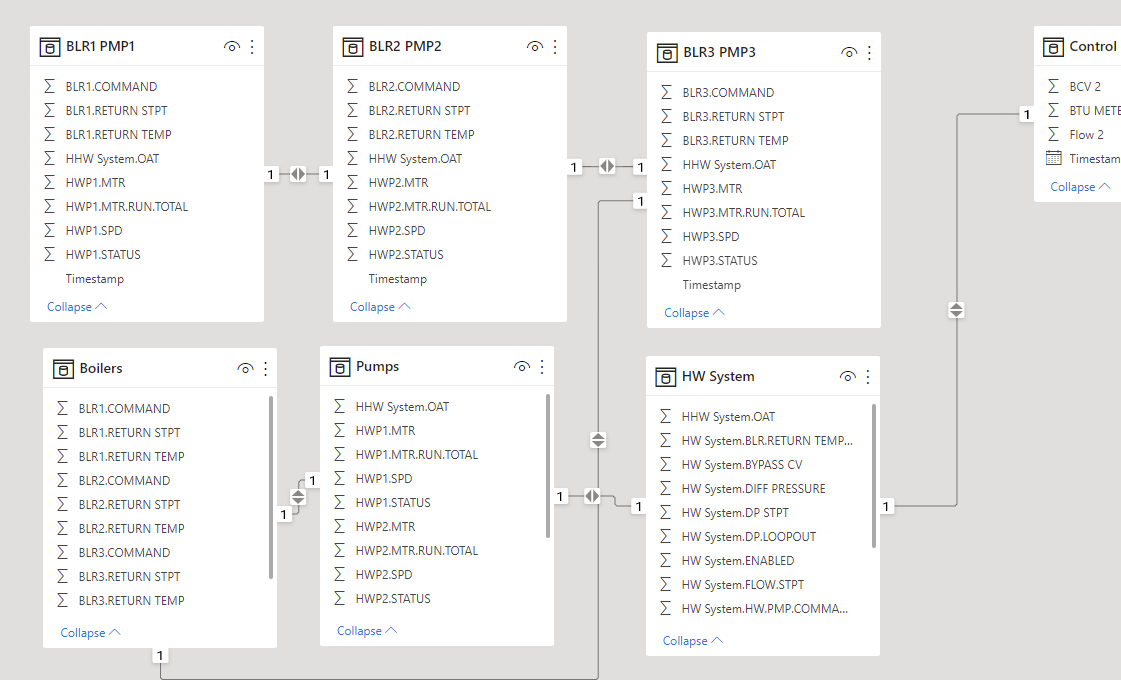The width and height of the screenshot is (1121, 680).
Task: Collapse the Control table
Action: (x=1080, y=187)
